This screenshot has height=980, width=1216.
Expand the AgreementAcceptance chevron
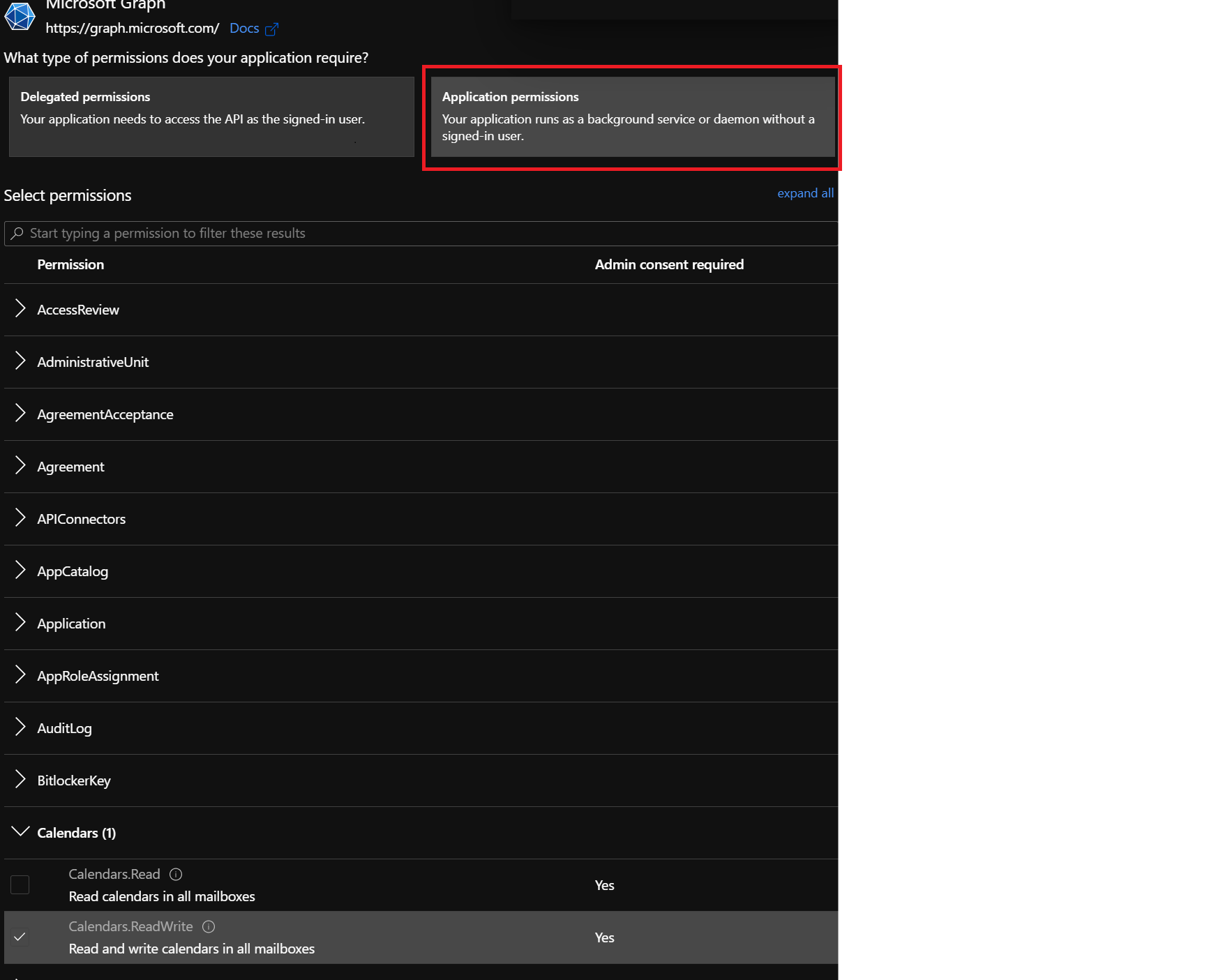coord(20,414)
